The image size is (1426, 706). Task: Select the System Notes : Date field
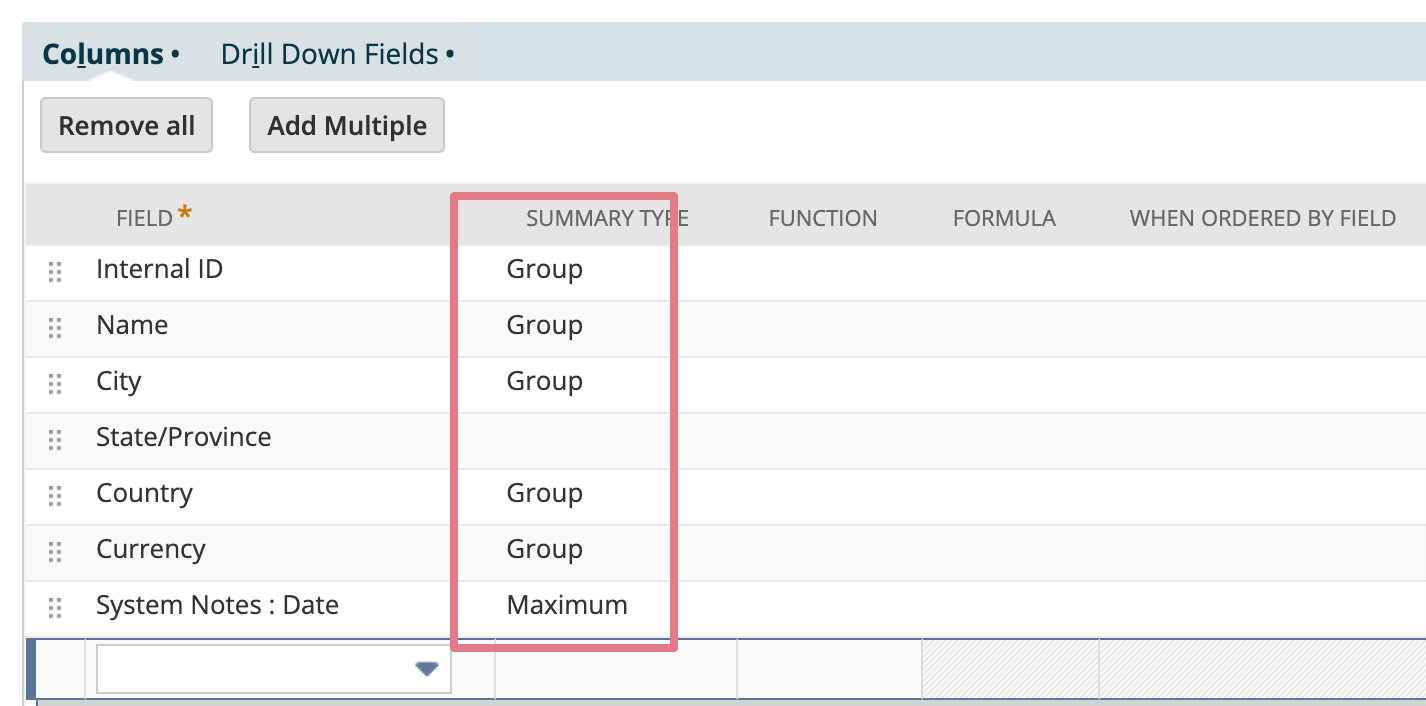[217, 605]
